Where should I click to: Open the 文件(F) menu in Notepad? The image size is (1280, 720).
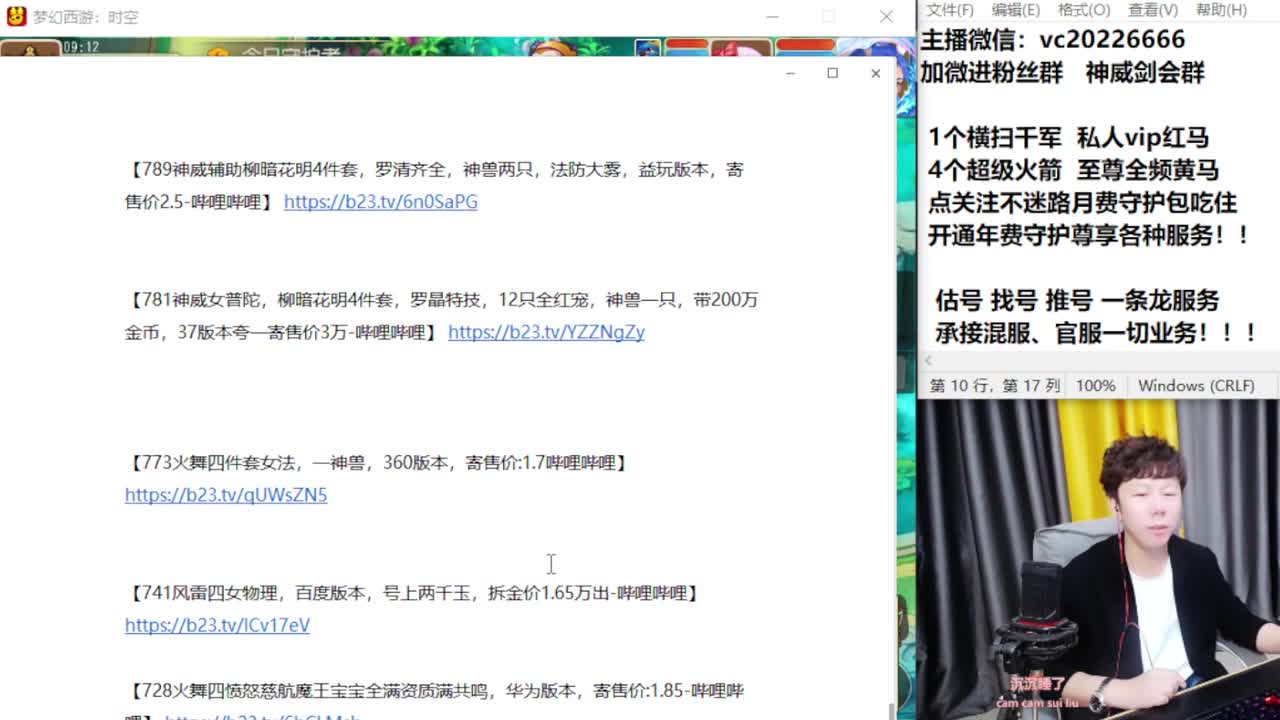[950, 10]
